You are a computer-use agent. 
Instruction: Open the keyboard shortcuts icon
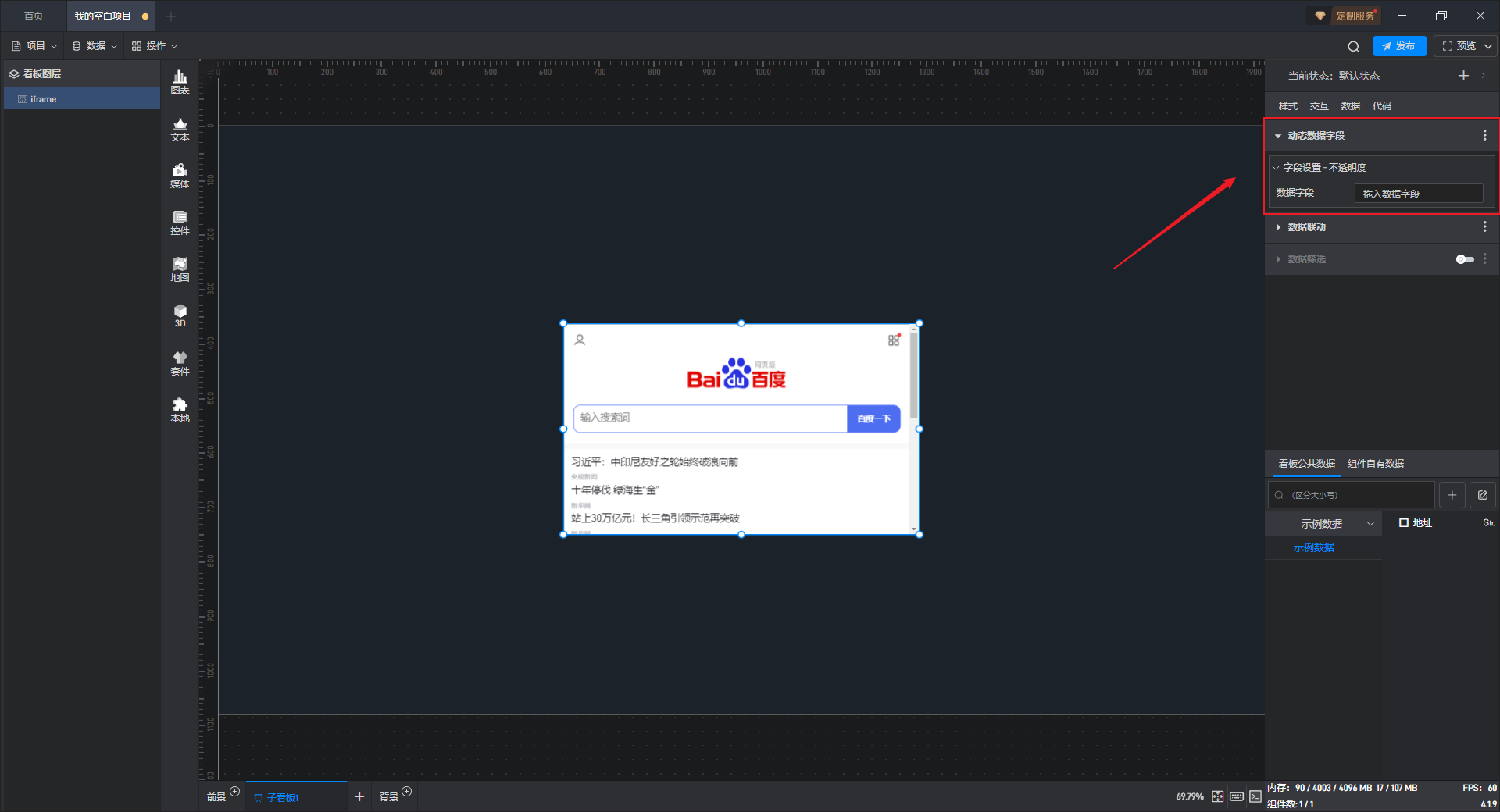coord(1237,796)
